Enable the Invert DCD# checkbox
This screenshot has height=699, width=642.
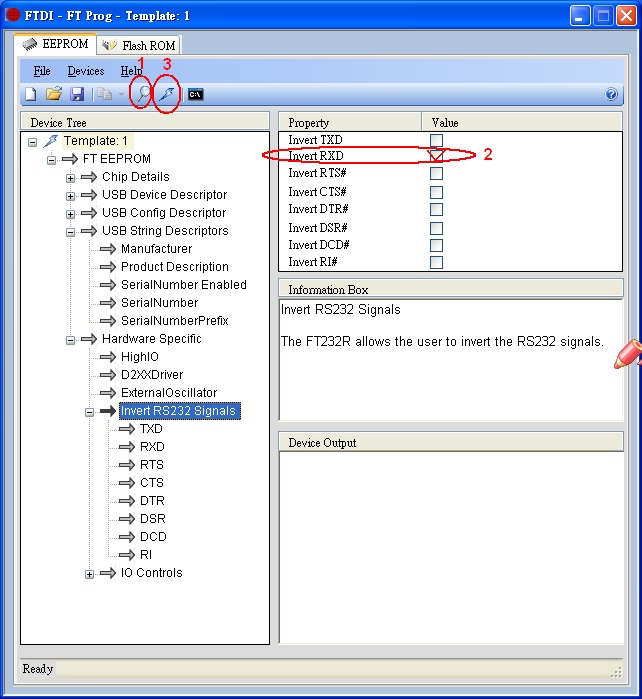point(436,246)
